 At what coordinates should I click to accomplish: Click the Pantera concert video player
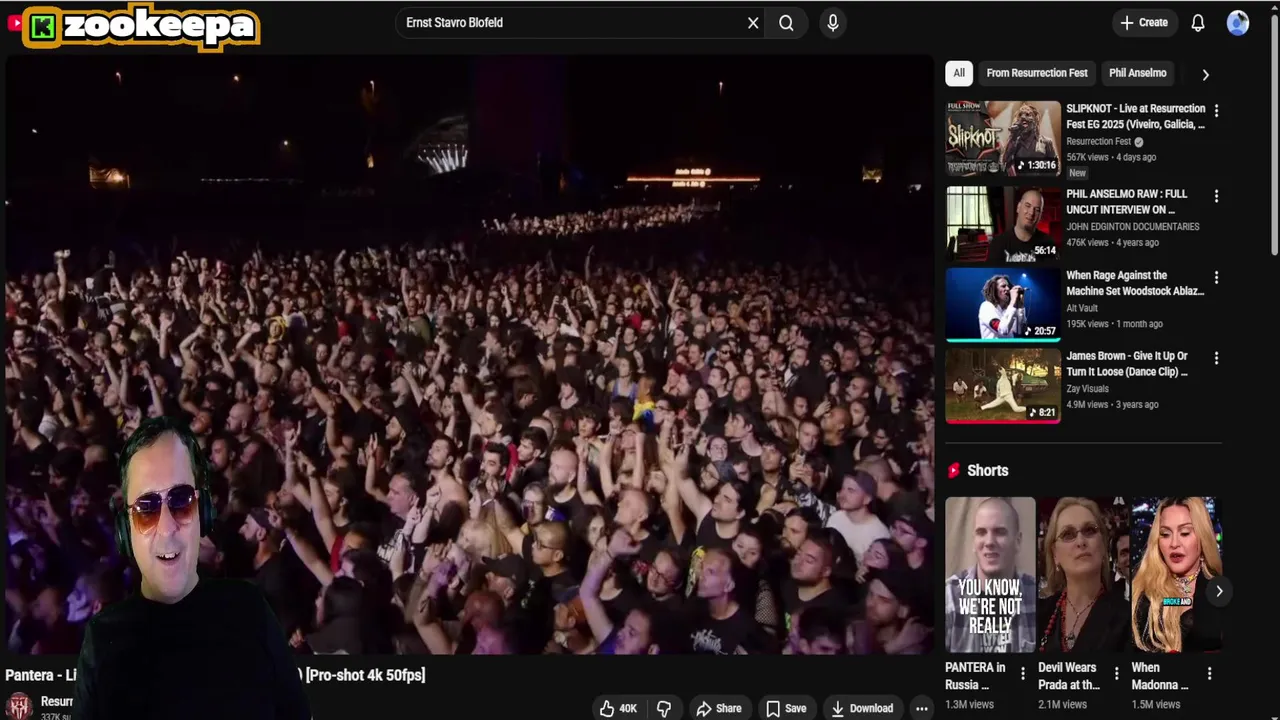[x=469, y=355]
